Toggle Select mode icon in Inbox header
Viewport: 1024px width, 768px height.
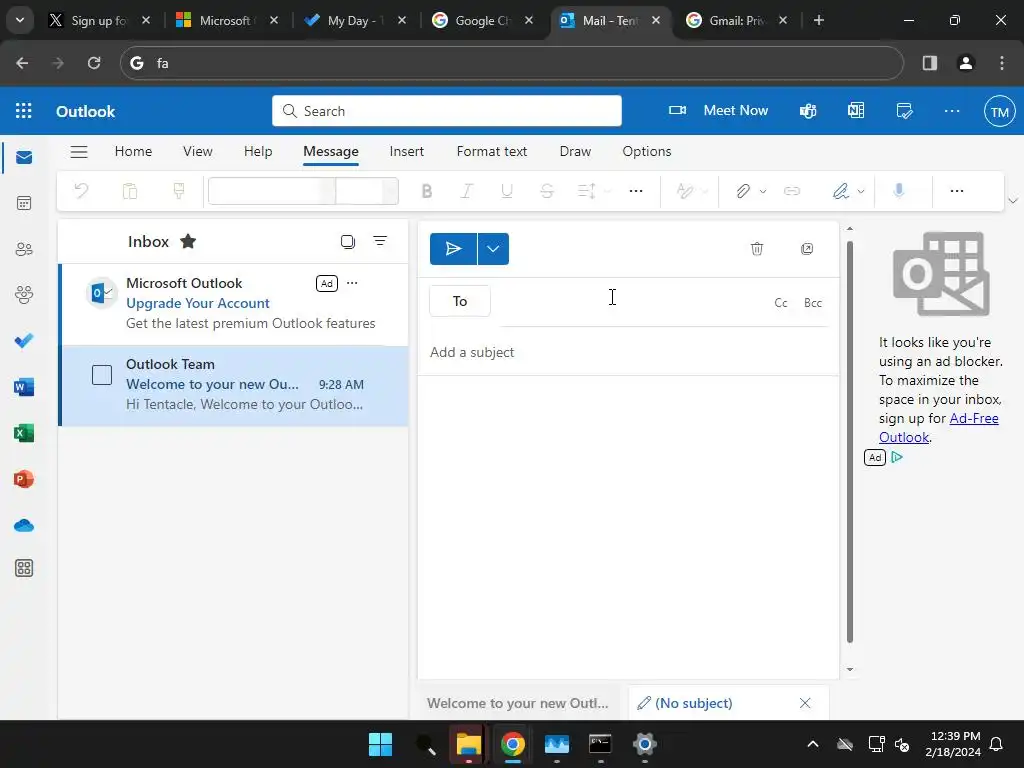coord(347,242)
